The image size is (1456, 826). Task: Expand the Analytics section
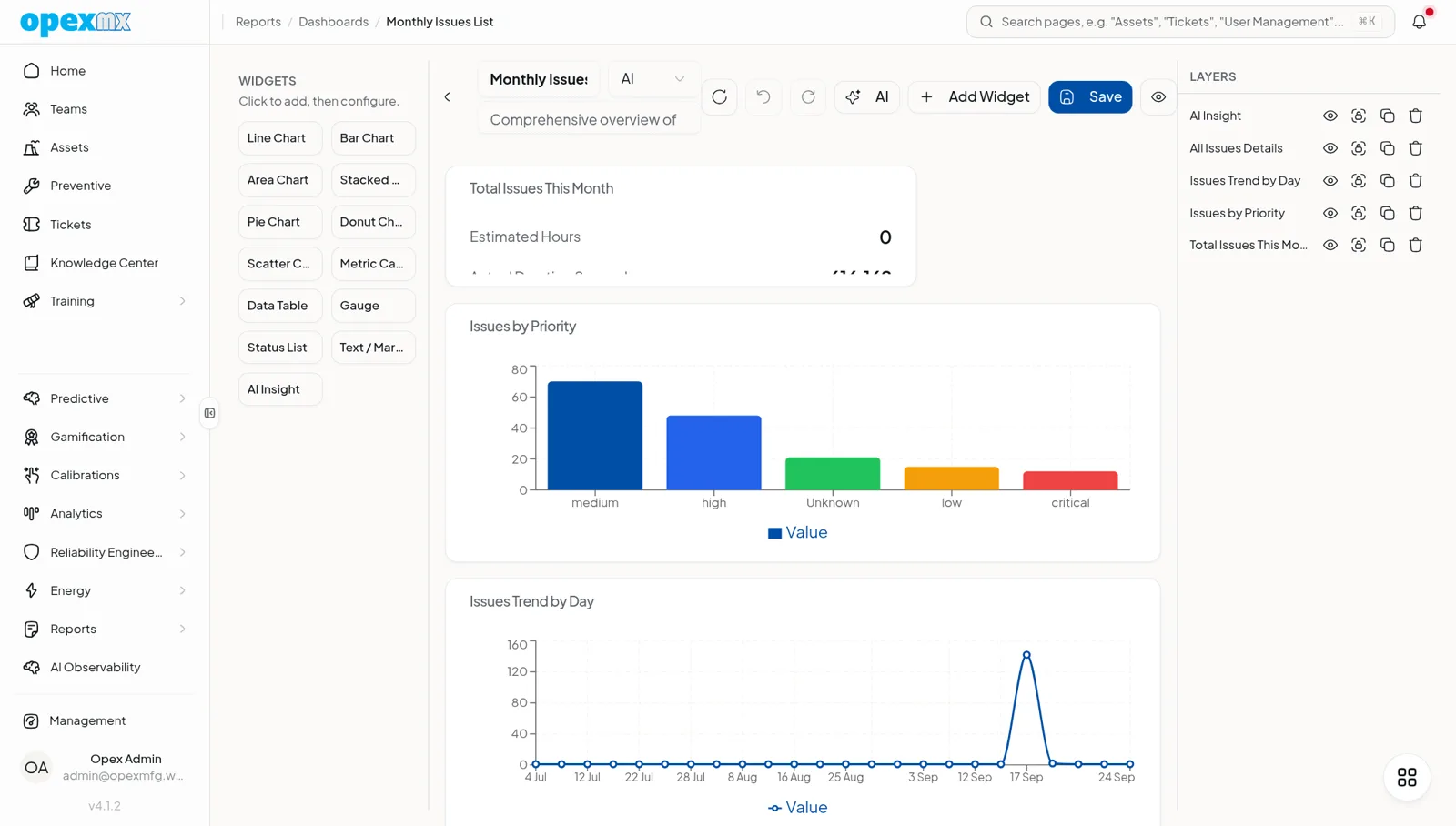(x=105, y=513)
